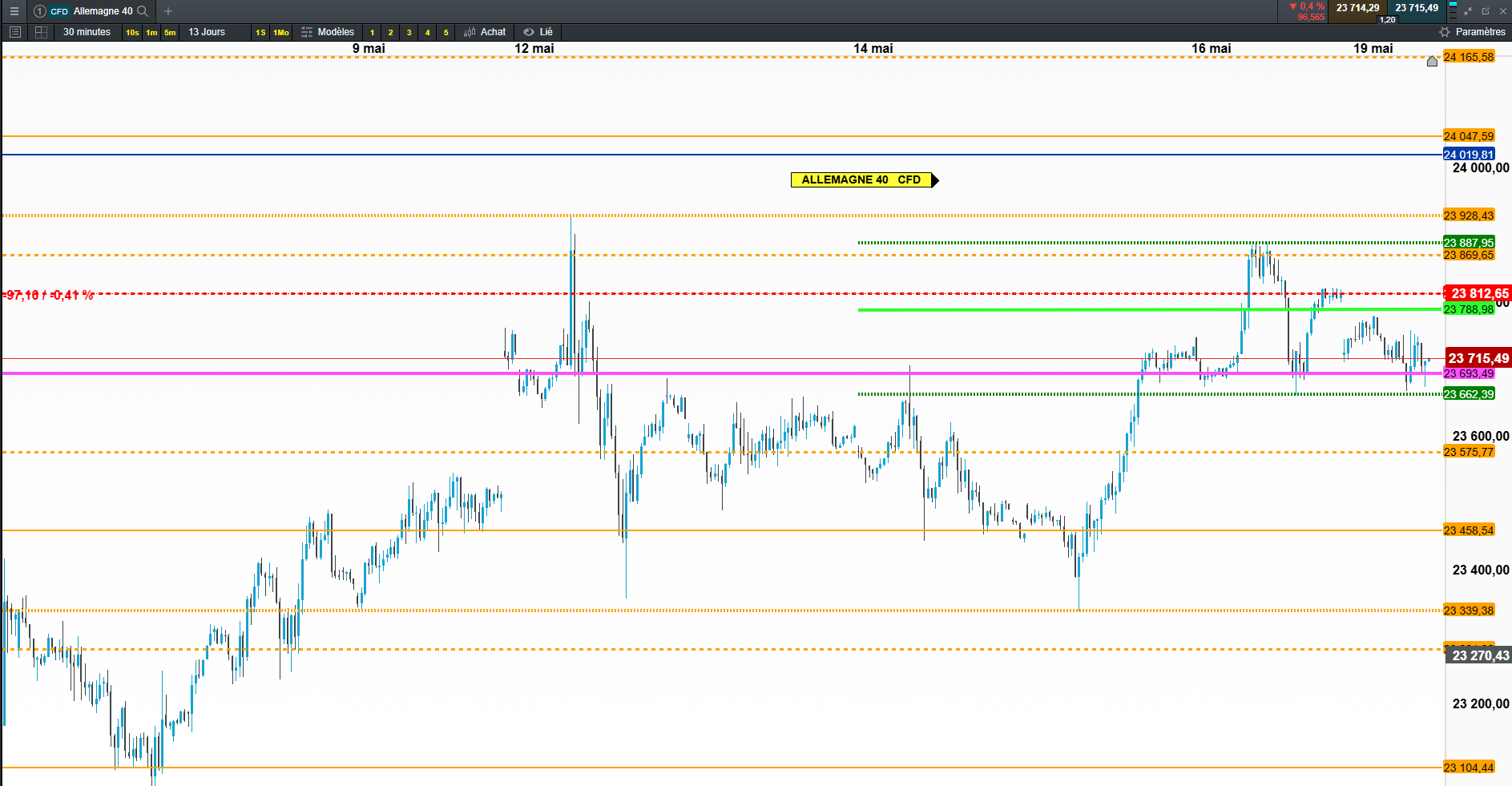The image size is (1512, 786).
Task: Select the magenta 23 693,49 level label
Action: 1469,373
